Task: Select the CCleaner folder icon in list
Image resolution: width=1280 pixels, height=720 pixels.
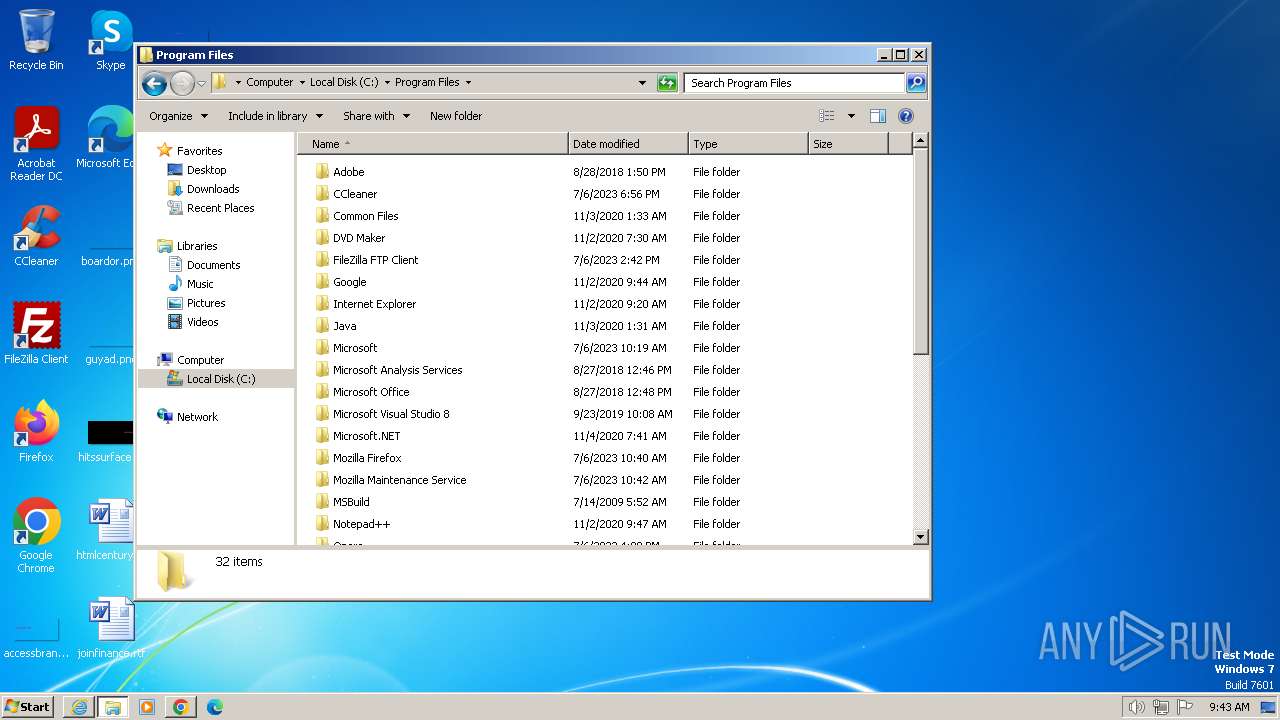Action: pyautogui.click(x=322, y=193)
